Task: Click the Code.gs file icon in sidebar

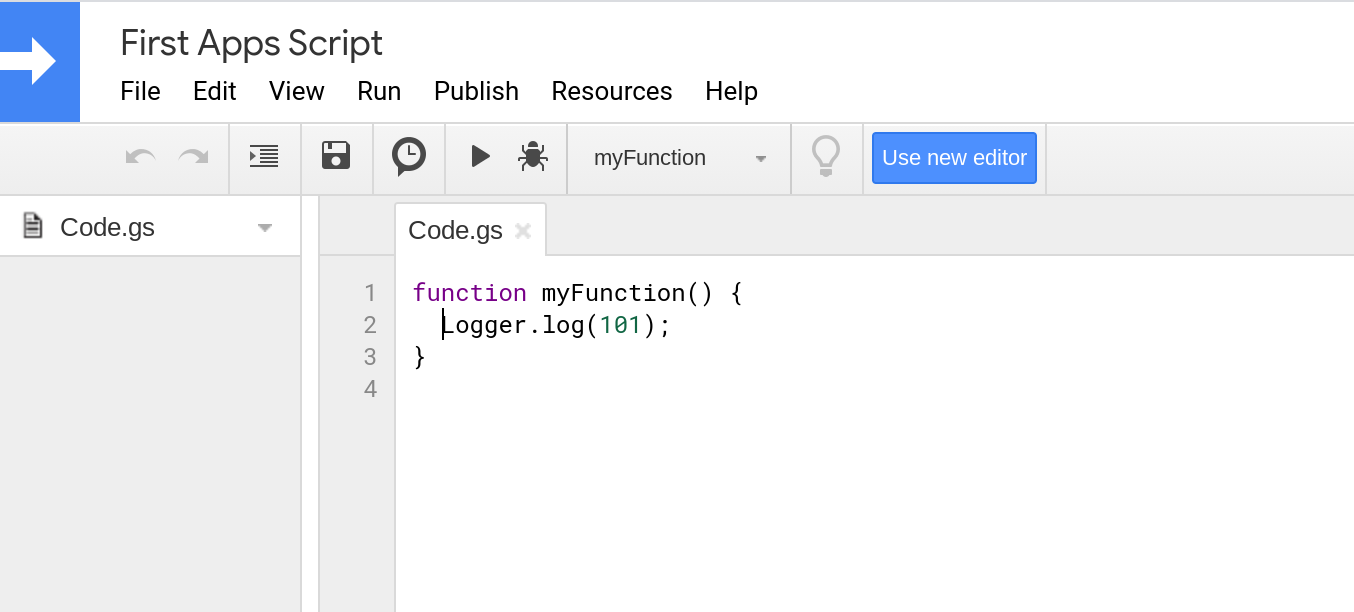Action: pyautogui.click(x=33, y=226)
